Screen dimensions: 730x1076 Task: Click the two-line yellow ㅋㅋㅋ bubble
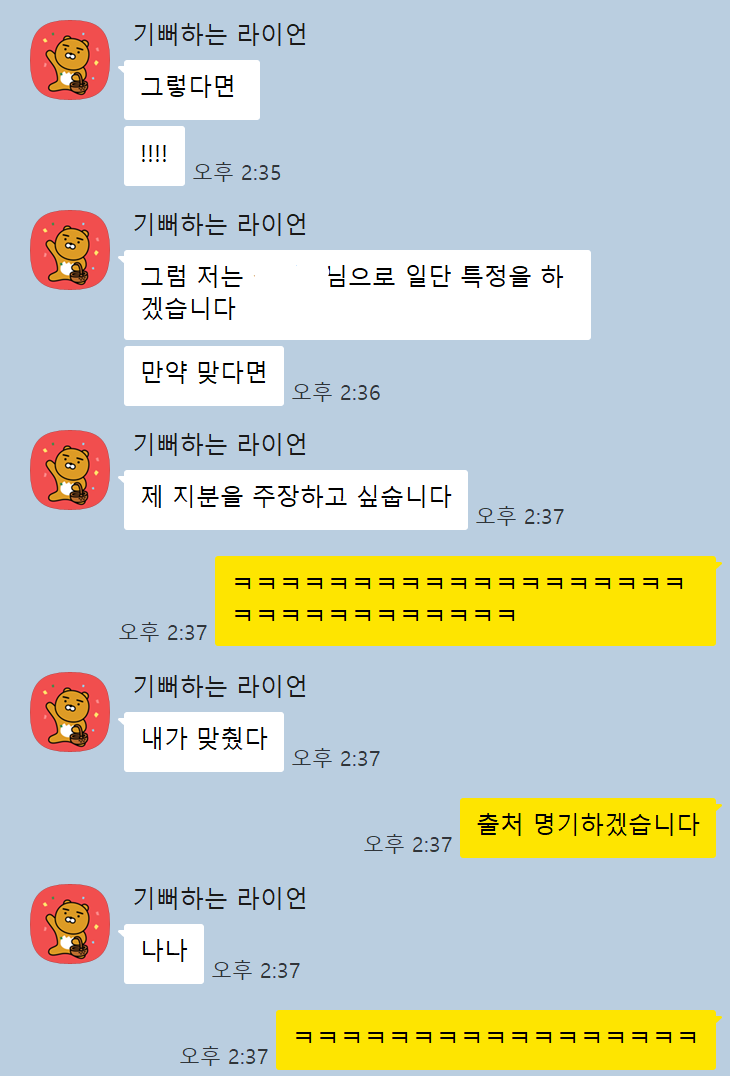tap(465, 601)
